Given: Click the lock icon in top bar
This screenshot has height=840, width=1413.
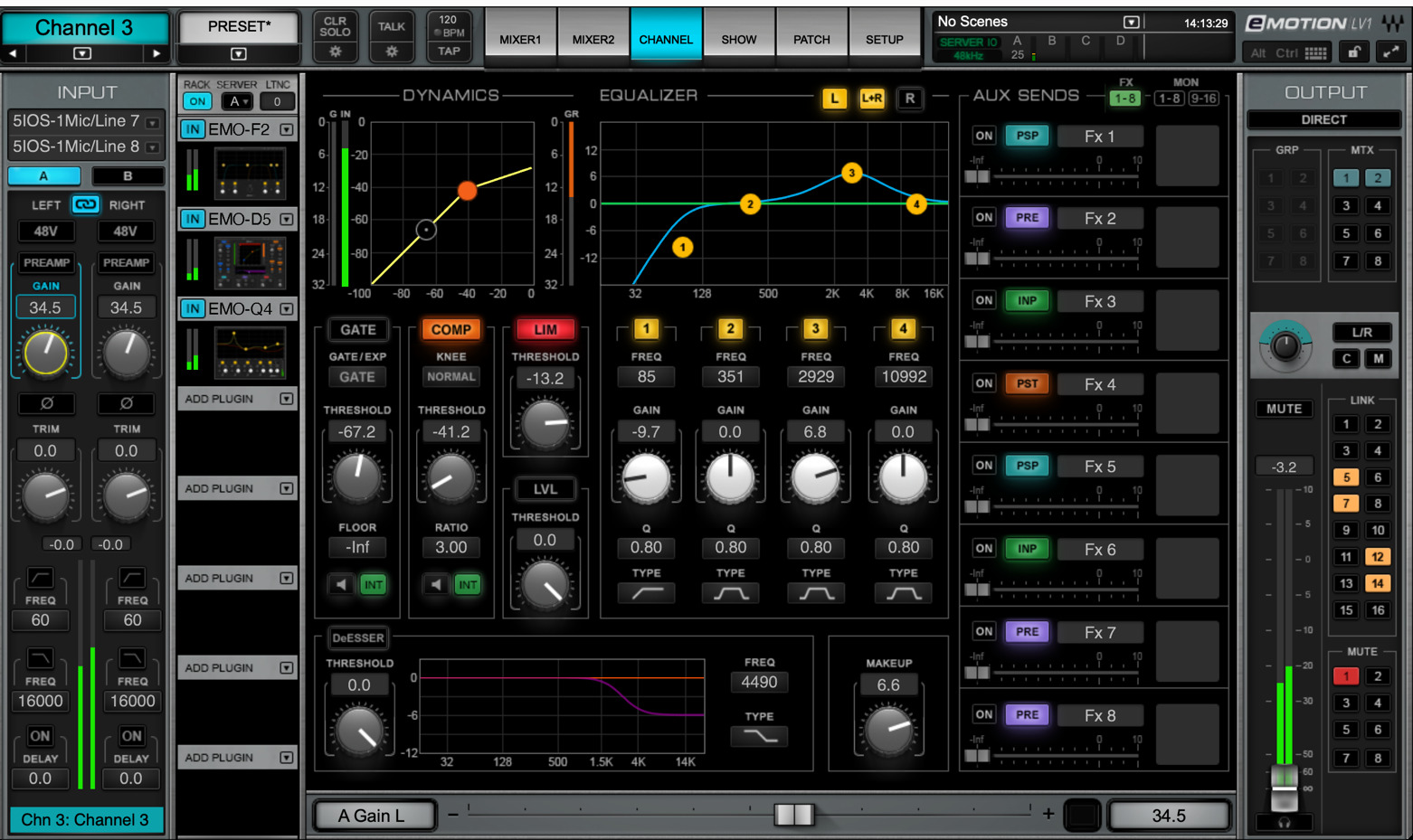Looking at the screenshot, I should (1354, 52).
